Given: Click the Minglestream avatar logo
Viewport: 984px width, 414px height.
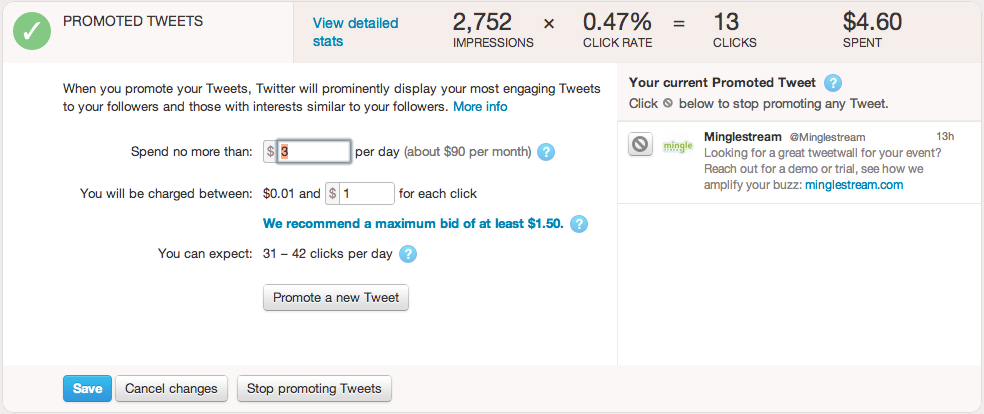Looking at the screenshot, I should pyautogui.click(x=678, y=146).
